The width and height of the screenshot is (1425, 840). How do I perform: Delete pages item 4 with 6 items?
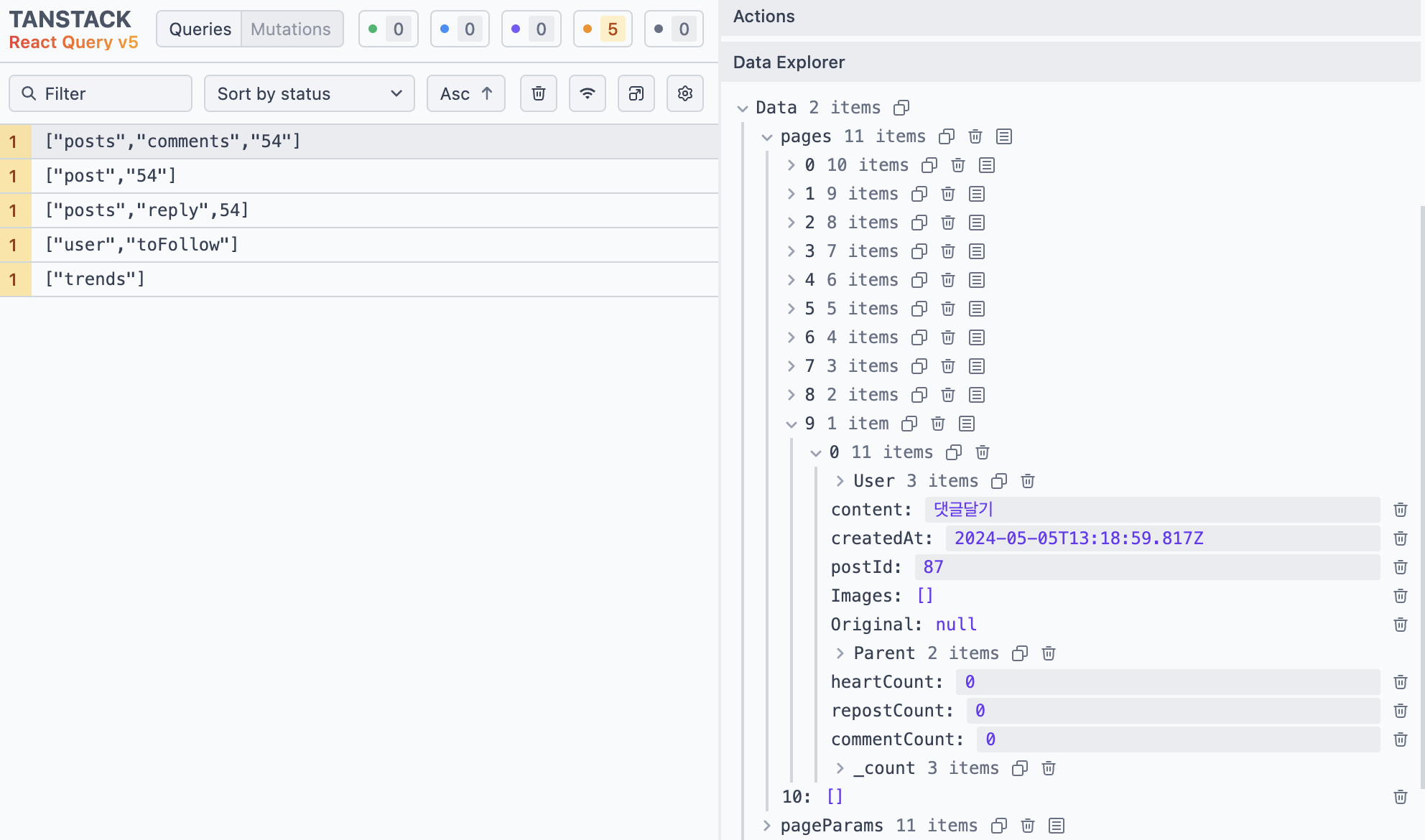click(x=948, y=280)
